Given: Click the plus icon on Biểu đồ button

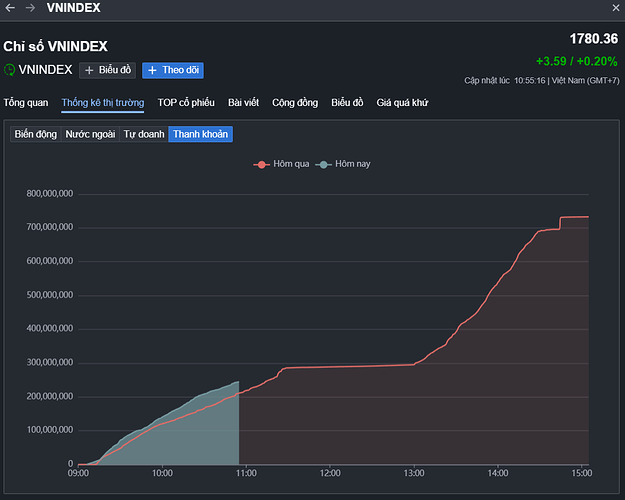Looking at the screenshot, I should (89, 70).
